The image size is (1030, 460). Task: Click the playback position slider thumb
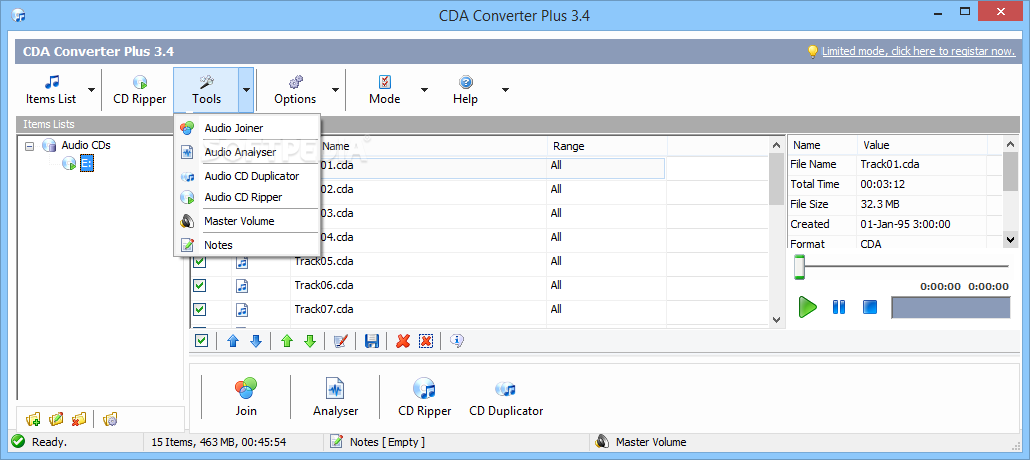point(799,267)
